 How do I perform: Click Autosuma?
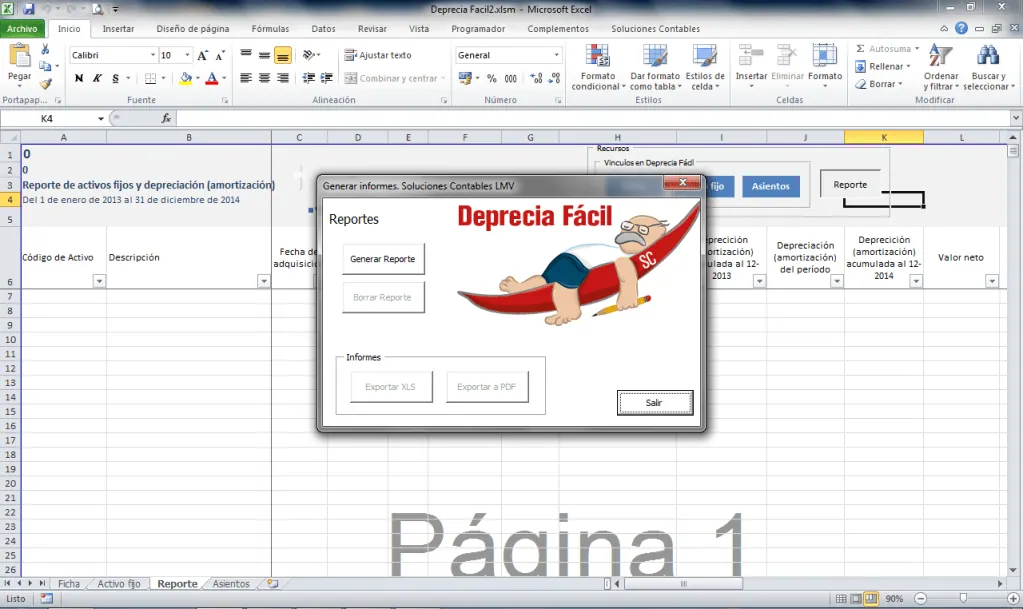pyautogui.click(x=887, y=49)
